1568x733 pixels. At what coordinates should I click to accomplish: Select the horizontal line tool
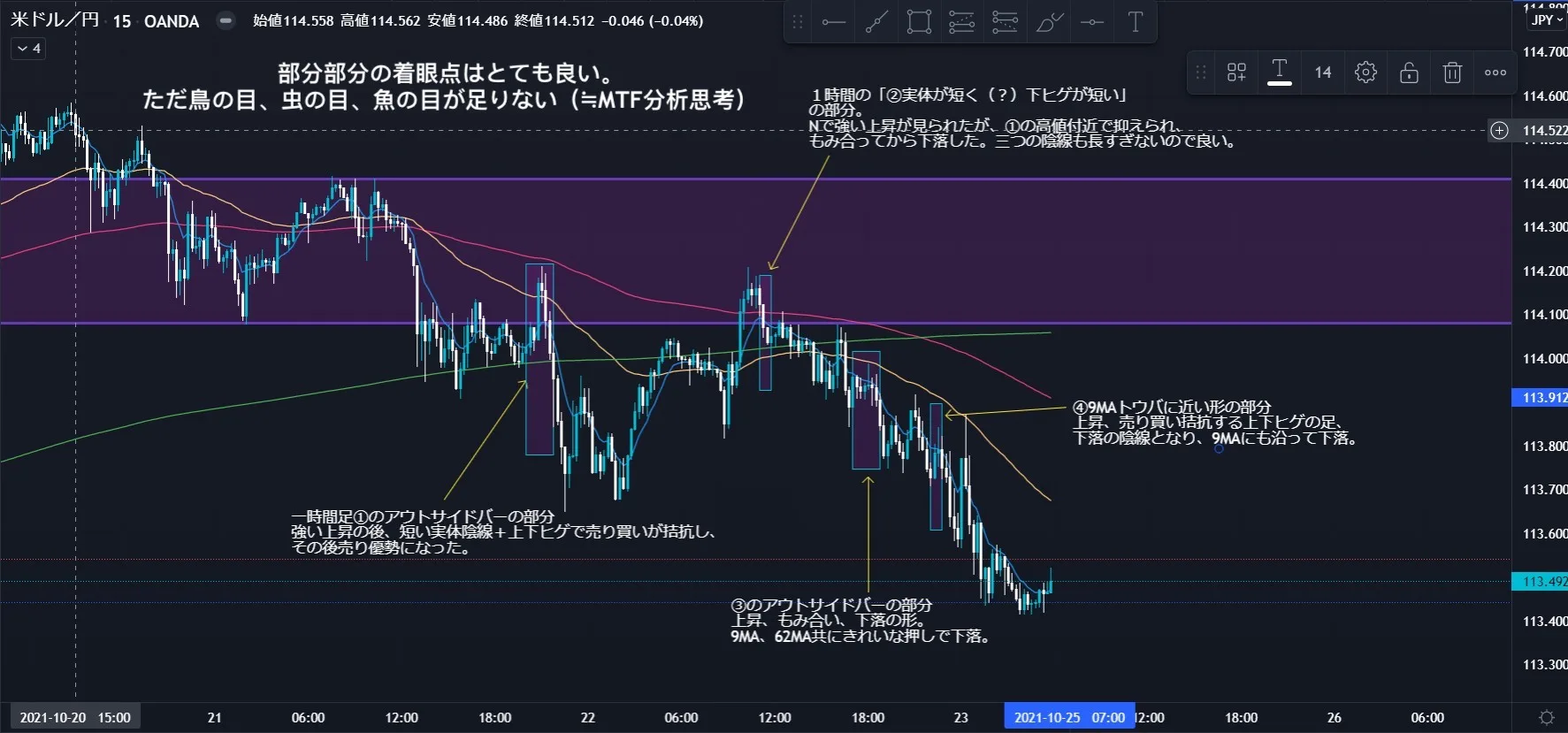1092,22
